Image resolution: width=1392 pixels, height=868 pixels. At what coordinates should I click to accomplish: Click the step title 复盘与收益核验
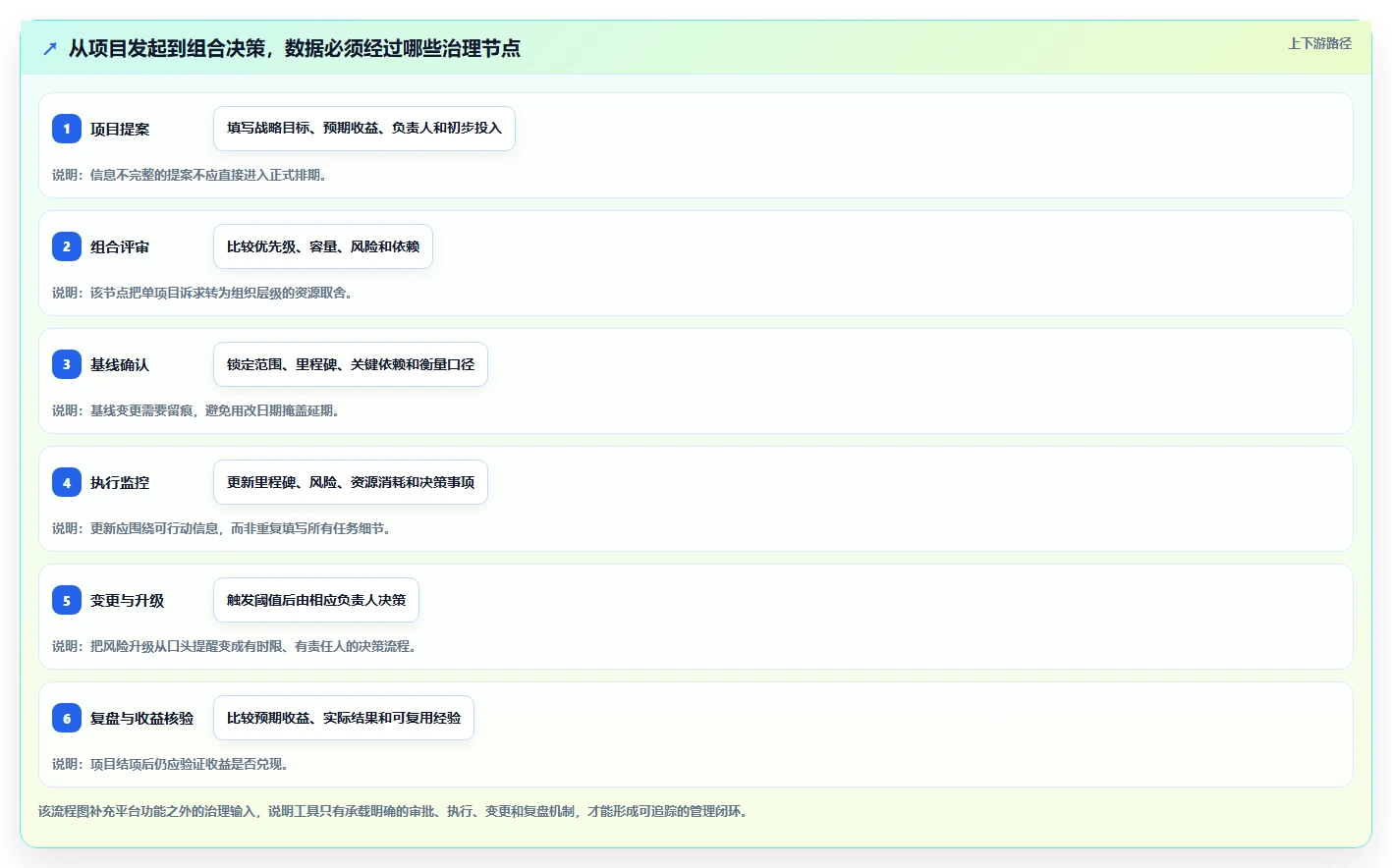[x=142, y=718]
